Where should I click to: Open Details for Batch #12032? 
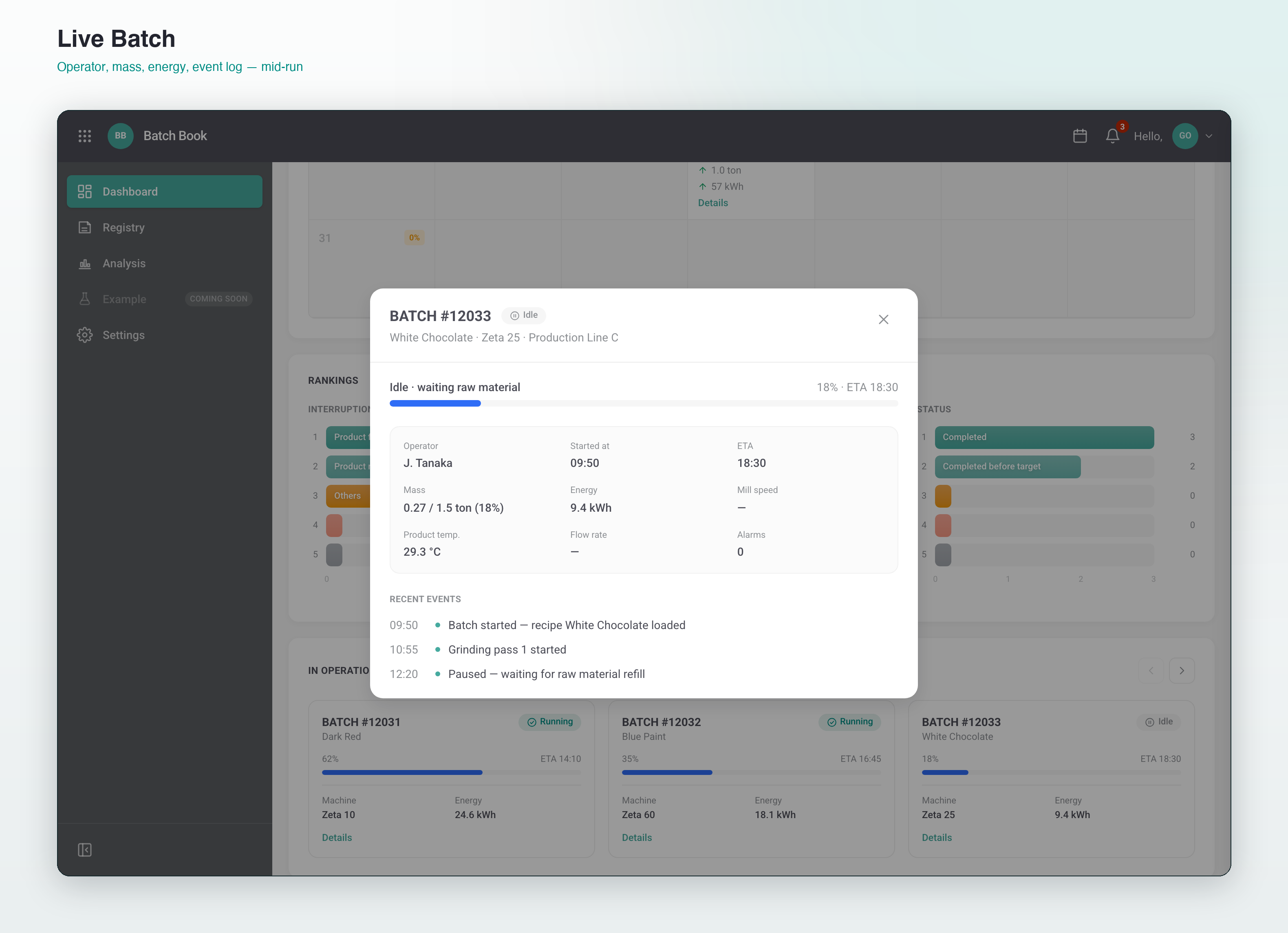637,838
